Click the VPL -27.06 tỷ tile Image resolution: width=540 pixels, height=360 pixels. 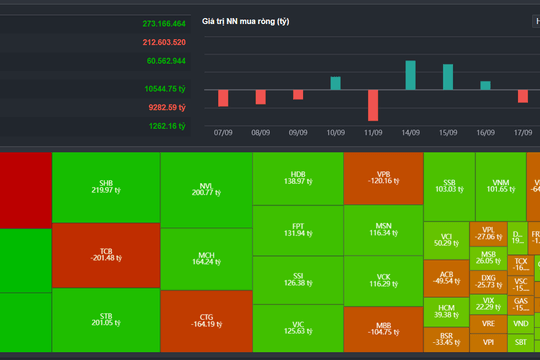pos(488,234)
